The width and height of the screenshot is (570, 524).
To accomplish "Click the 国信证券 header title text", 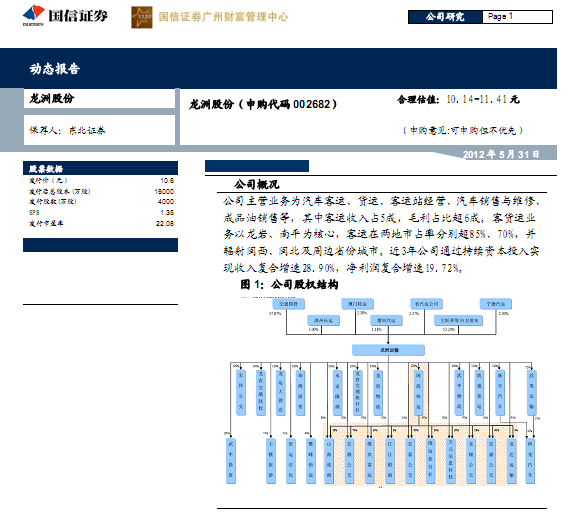I will click(78, 16).
